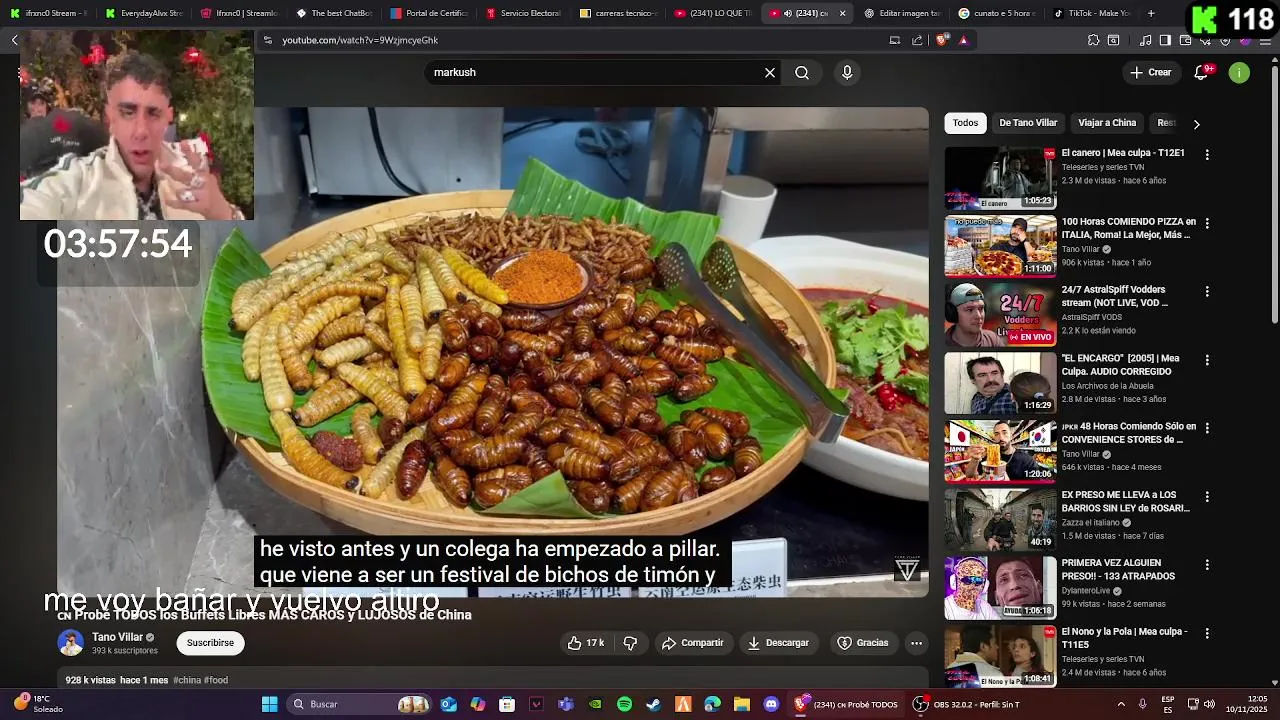The height and width of the screenshot is (720, 1280).
Task: Select the De Tano Villar chip
Action: [1028, 123]
